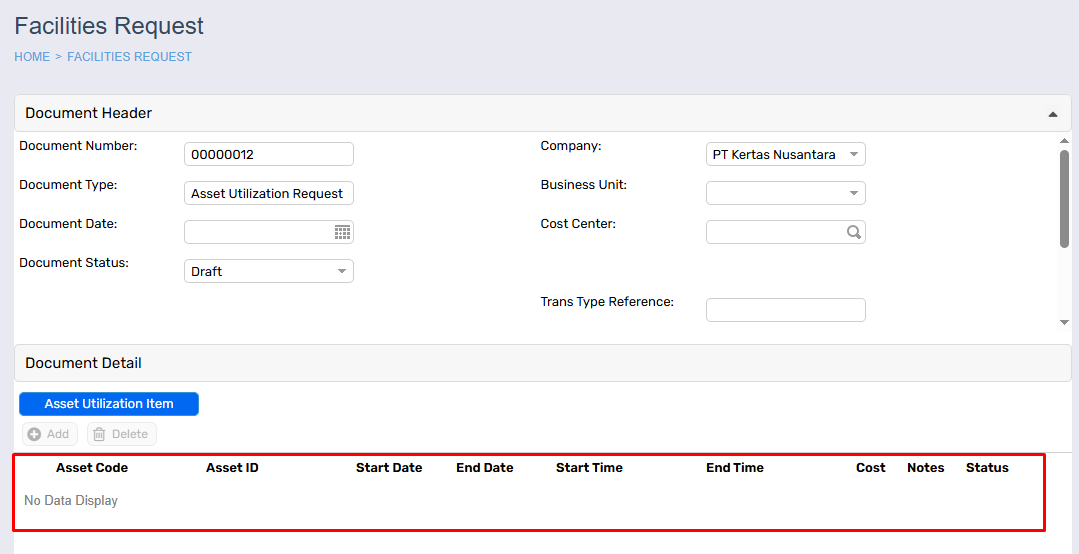
Task: Open the Document Status dropdown
Action: tap(341, 271)
